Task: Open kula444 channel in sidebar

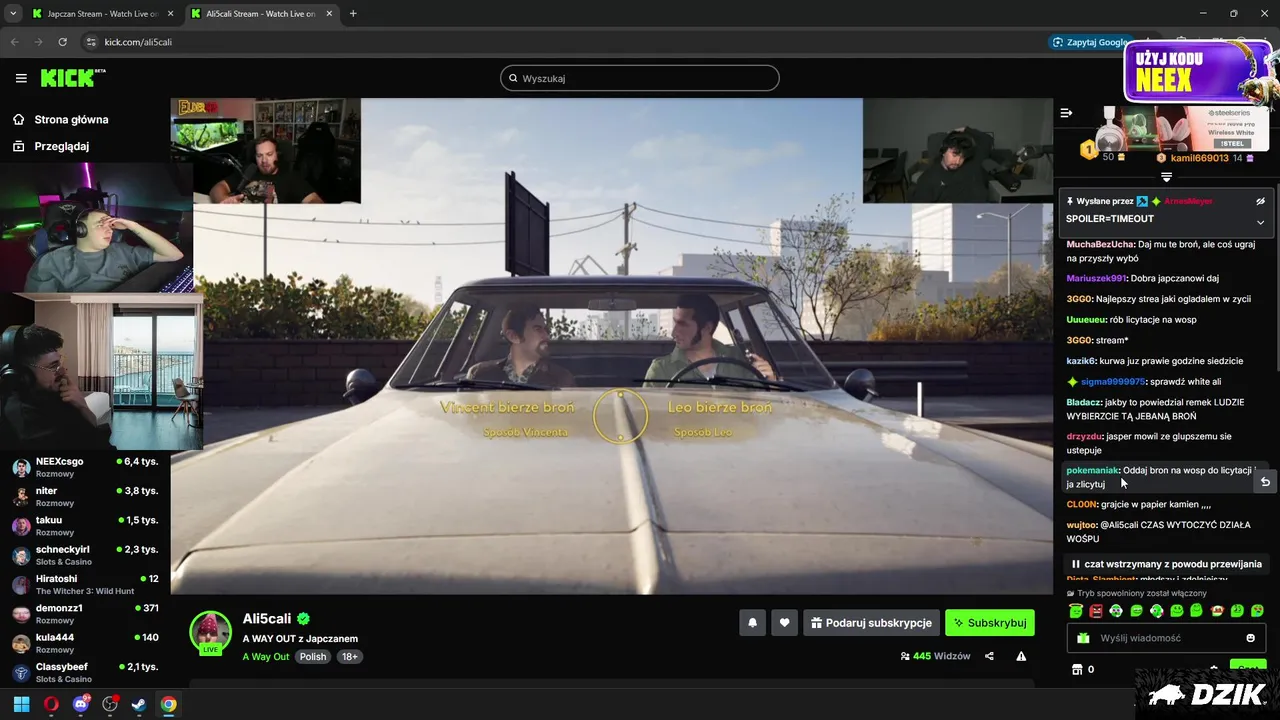Action: click(x=85, y=643)
